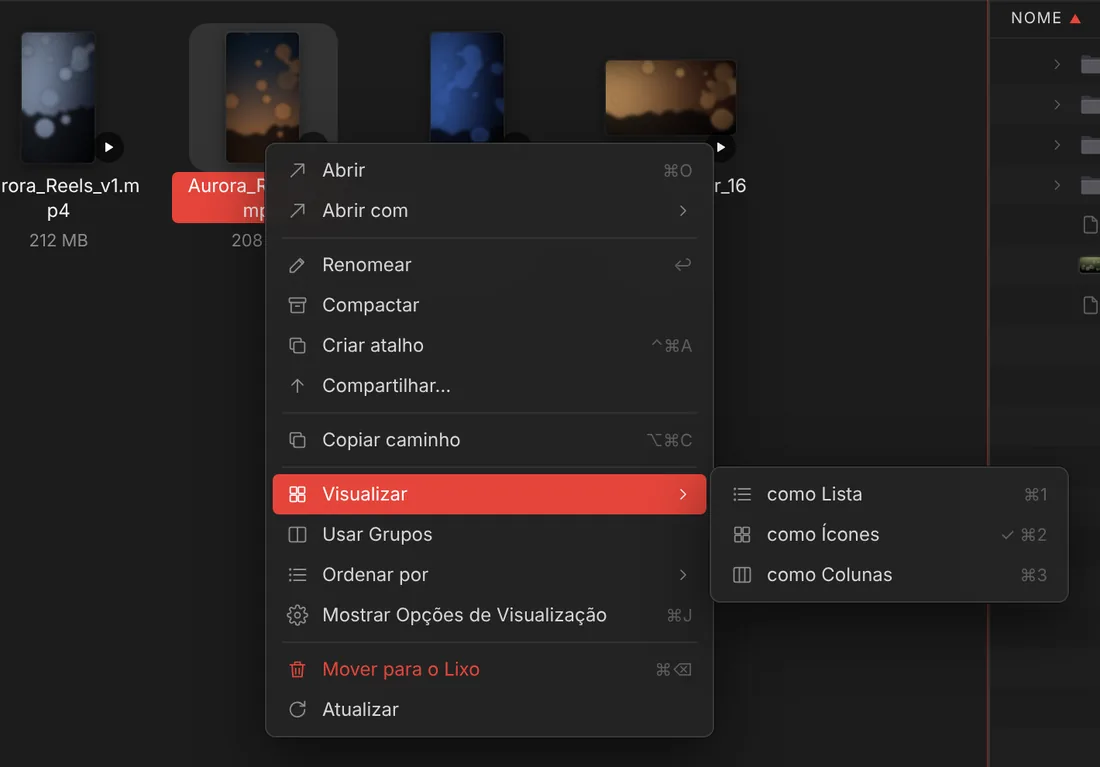The height and width of the screenshot is (767, 1100).
Task: Select Mover para o Lixo
Action: (490, 669)
